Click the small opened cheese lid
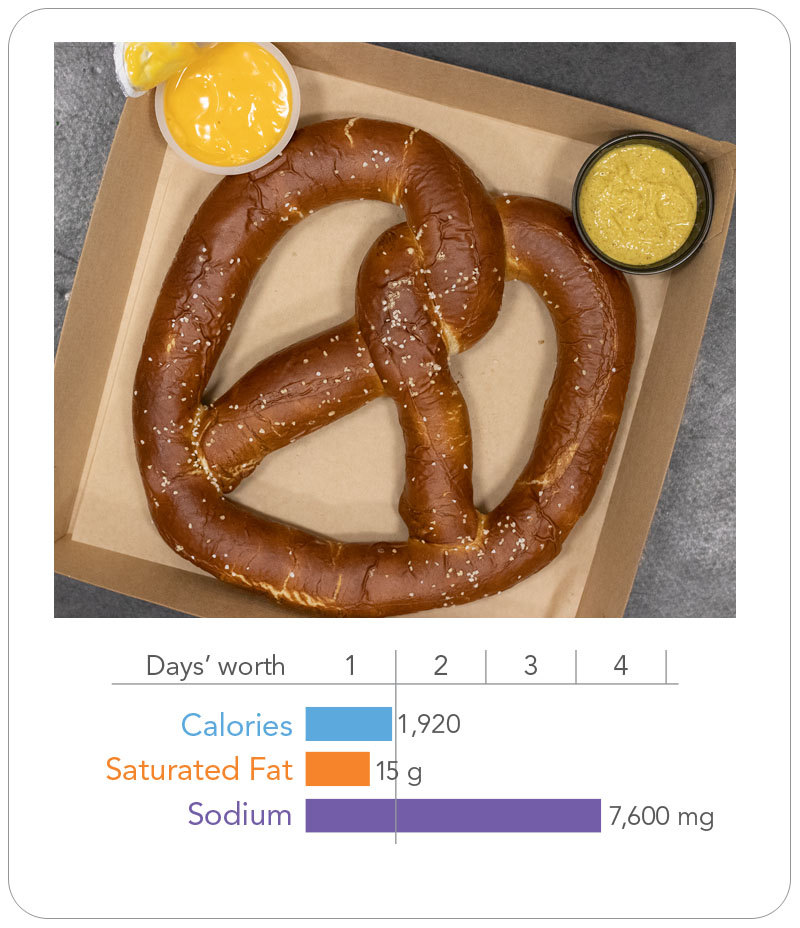The width and height of the screenshot is (800, 928). tap(151, 65)
